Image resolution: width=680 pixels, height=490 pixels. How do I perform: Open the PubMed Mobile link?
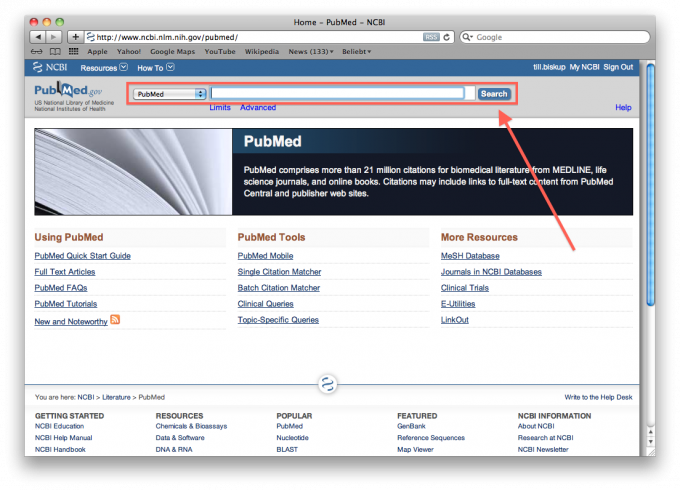point(265,256)
